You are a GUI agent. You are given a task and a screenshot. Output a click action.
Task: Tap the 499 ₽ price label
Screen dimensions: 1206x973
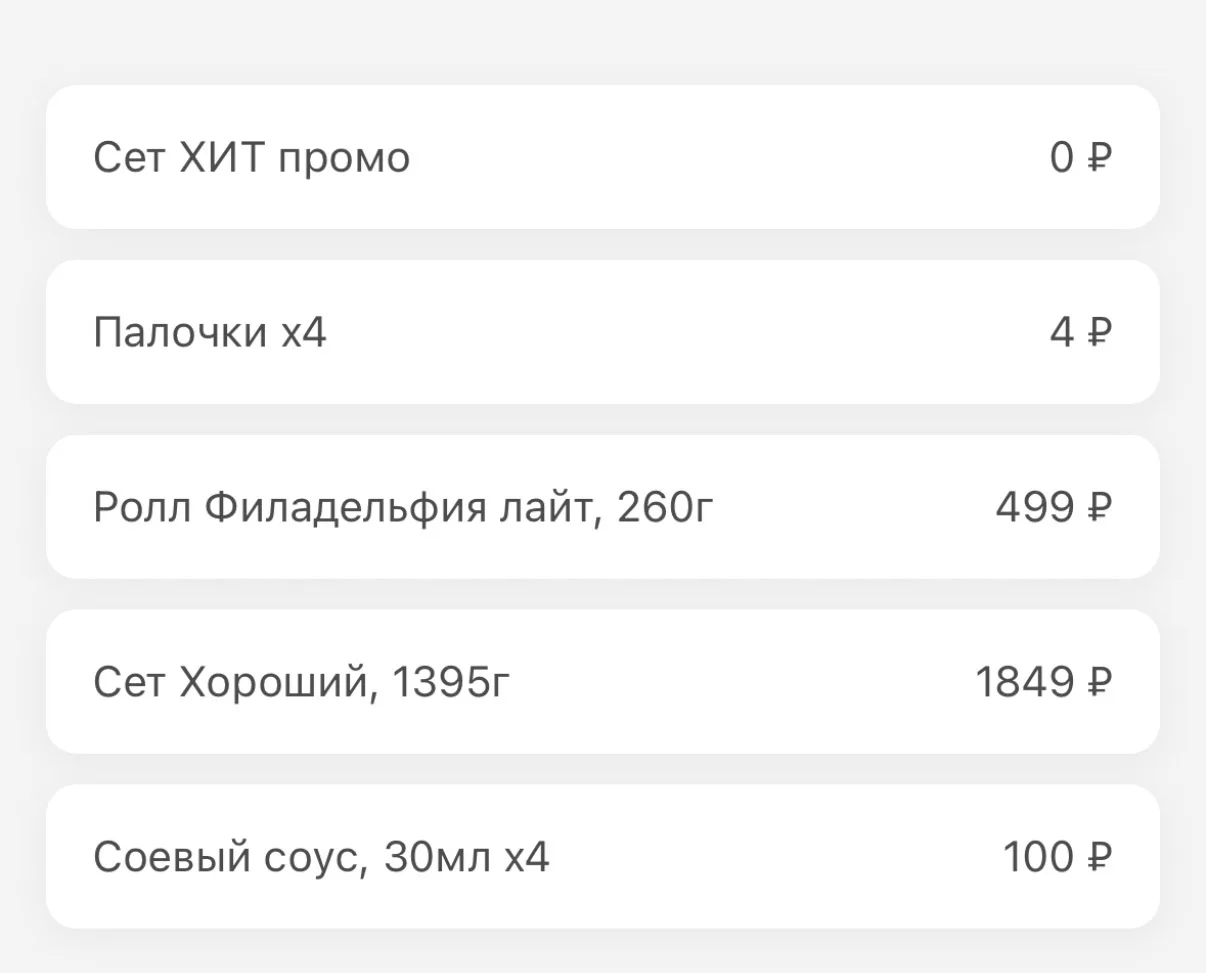click(1054, 507)
